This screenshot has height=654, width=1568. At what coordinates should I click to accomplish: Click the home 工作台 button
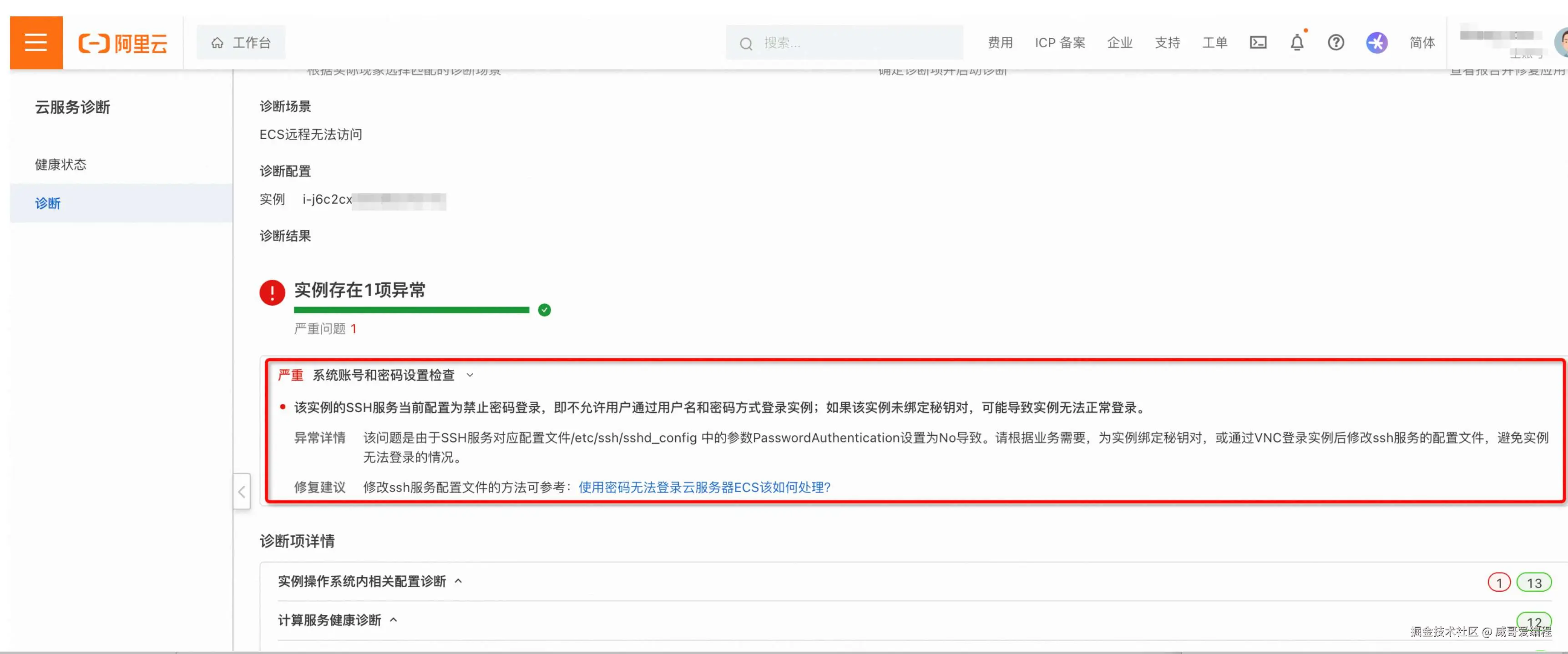click(241, 43)
